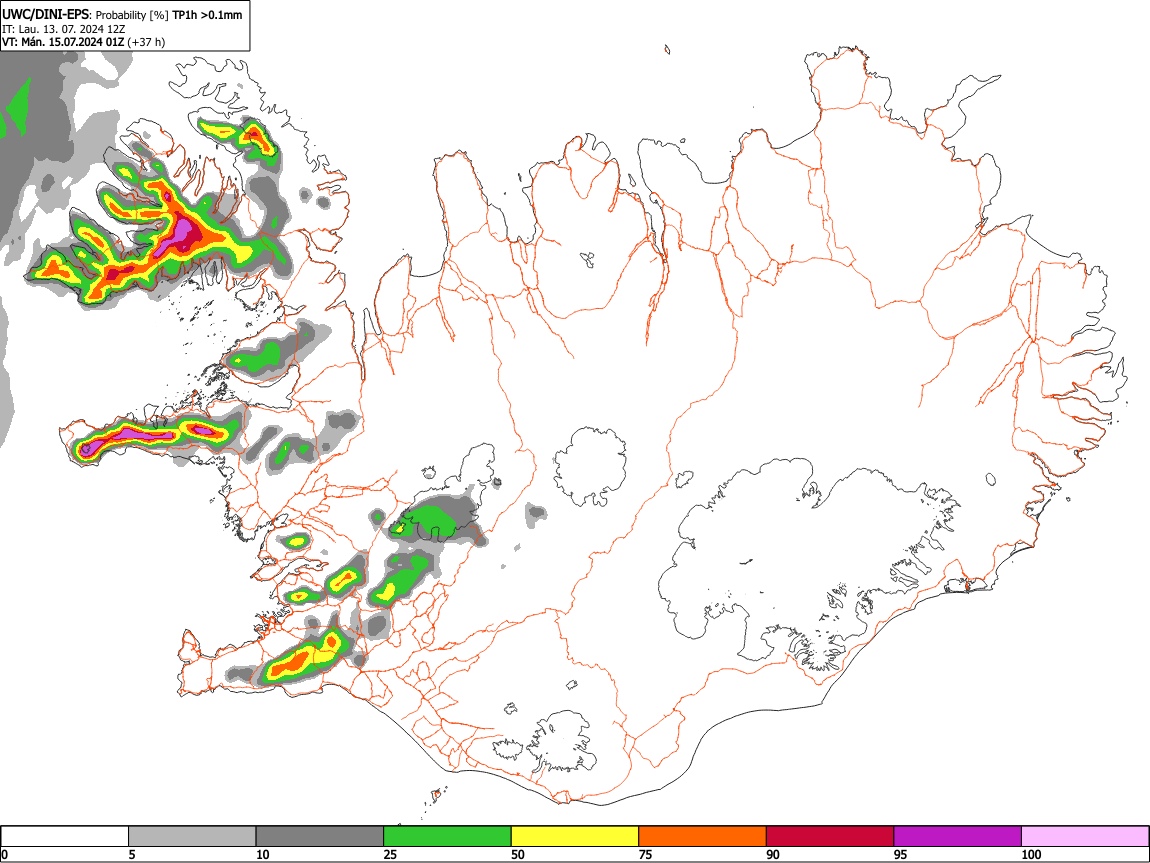Click the legend value '95'

[901, 854]
